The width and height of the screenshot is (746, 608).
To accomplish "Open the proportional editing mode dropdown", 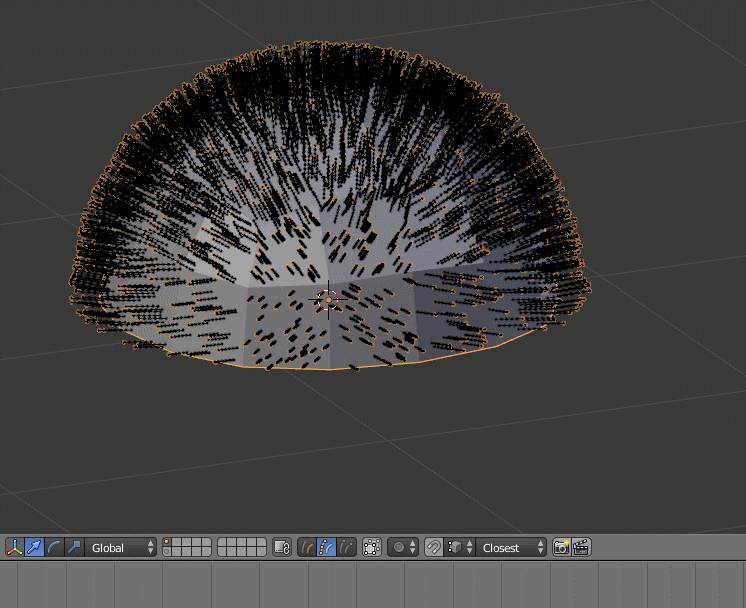I will [403, 548].
